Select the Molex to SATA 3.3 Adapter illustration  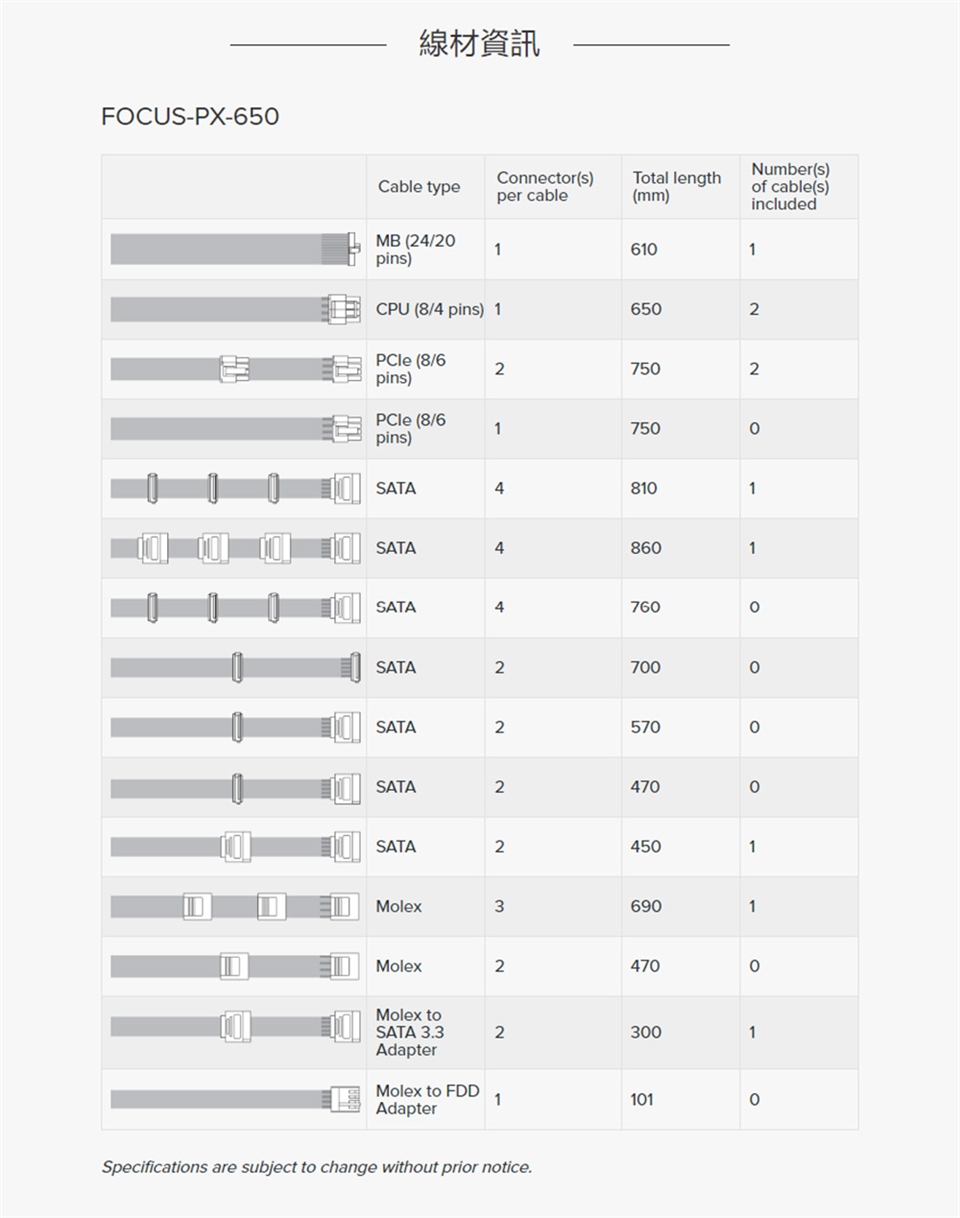click(x=234, y=1026)
